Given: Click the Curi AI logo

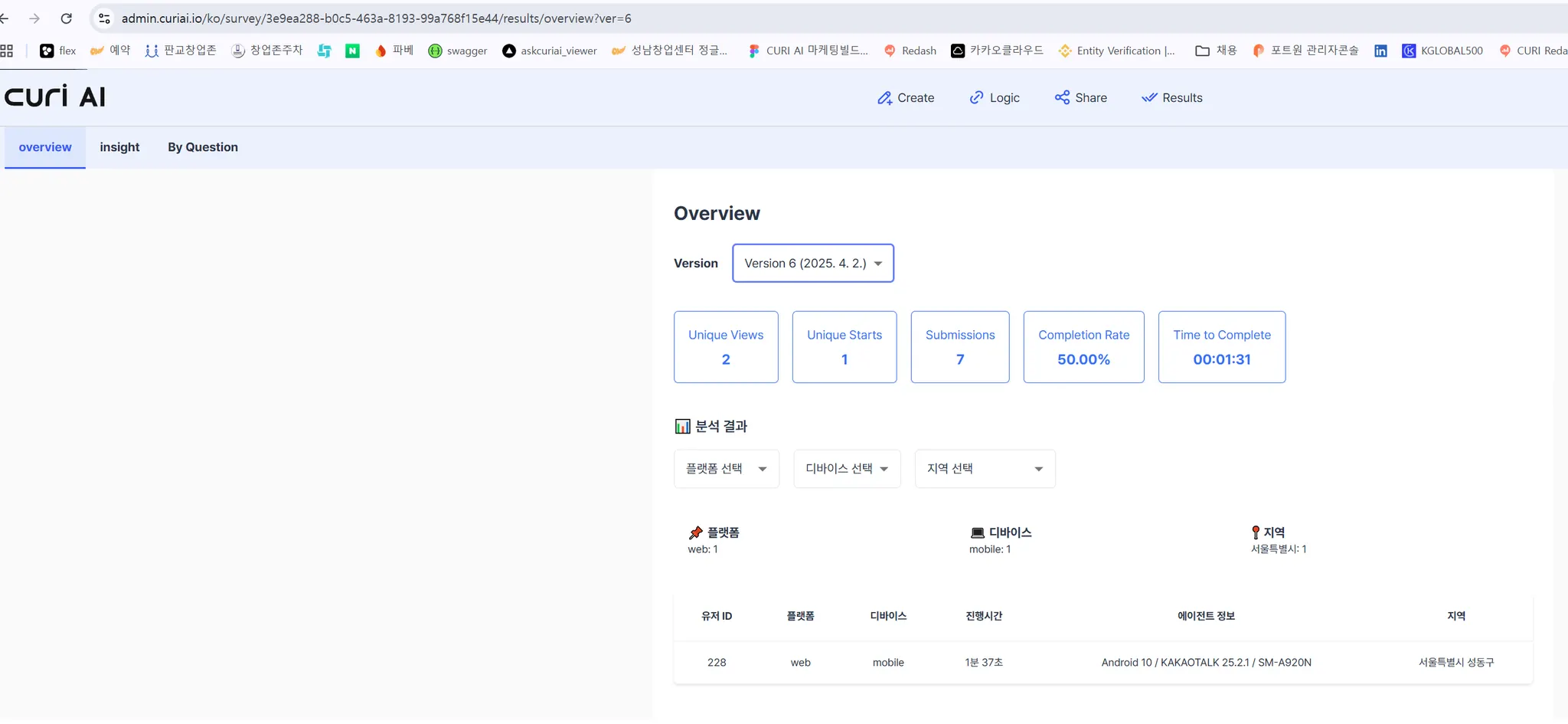Looking at the screenshot, I should pos(55,97).
